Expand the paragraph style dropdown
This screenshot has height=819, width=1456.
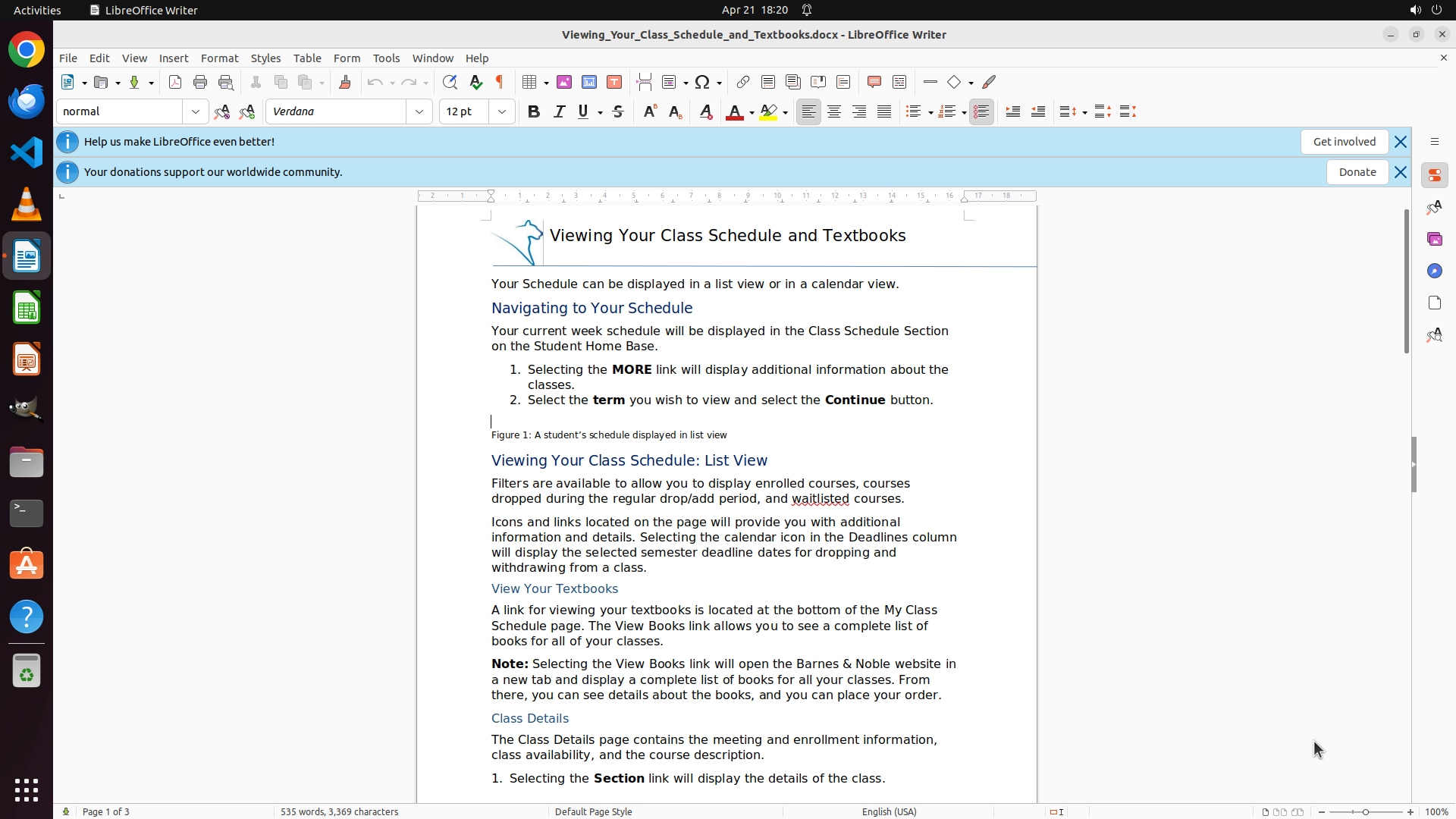click(x=196, y=111)
